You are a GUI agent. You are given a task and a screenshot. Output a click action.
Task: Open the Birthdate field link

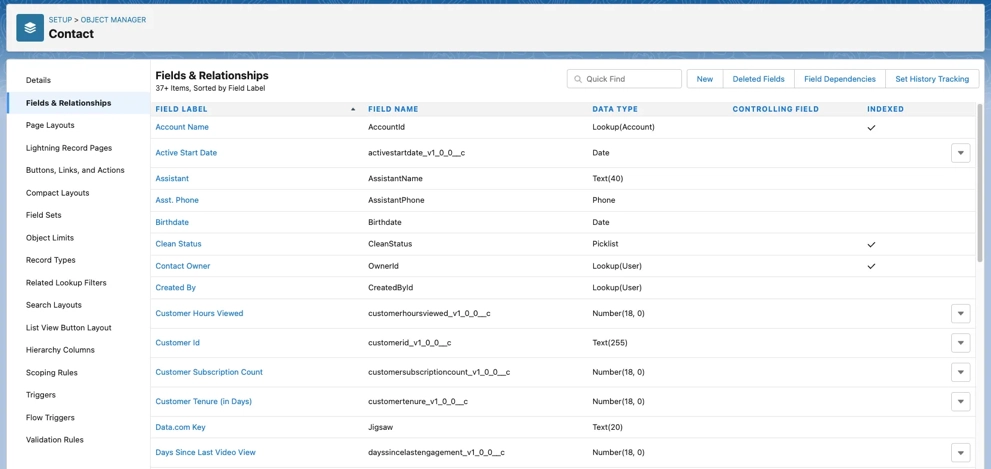(172, 222)
